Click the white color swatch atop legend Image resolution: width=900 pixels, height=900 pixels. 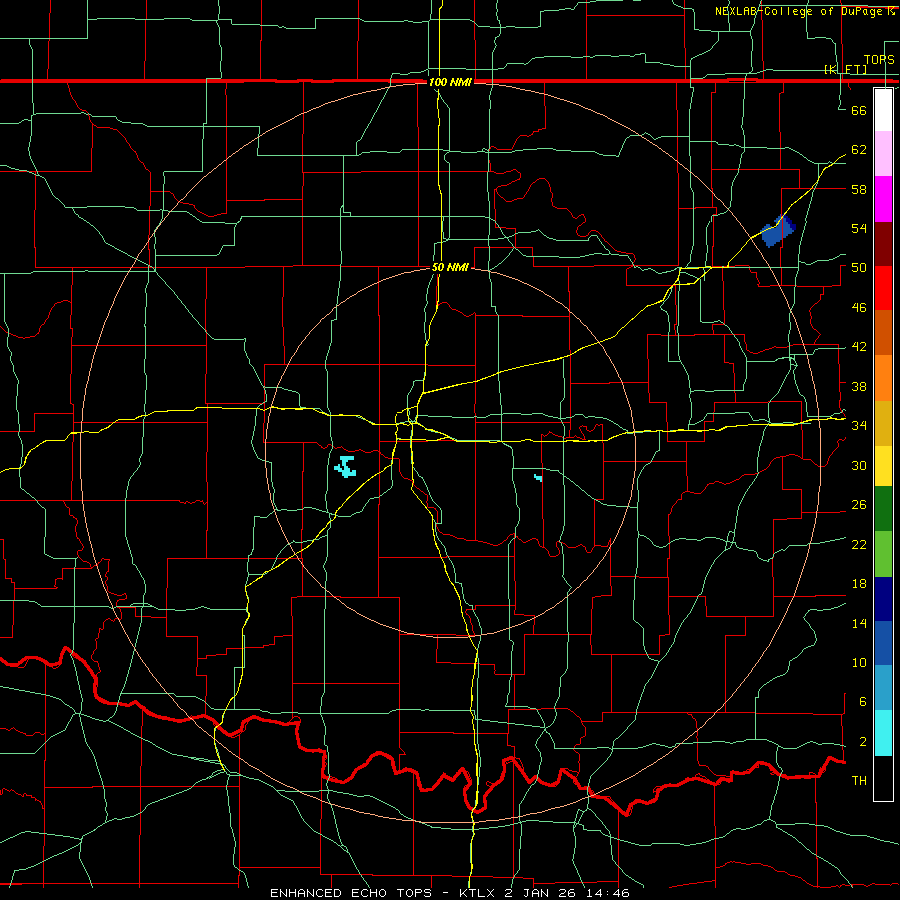(883, 110)
